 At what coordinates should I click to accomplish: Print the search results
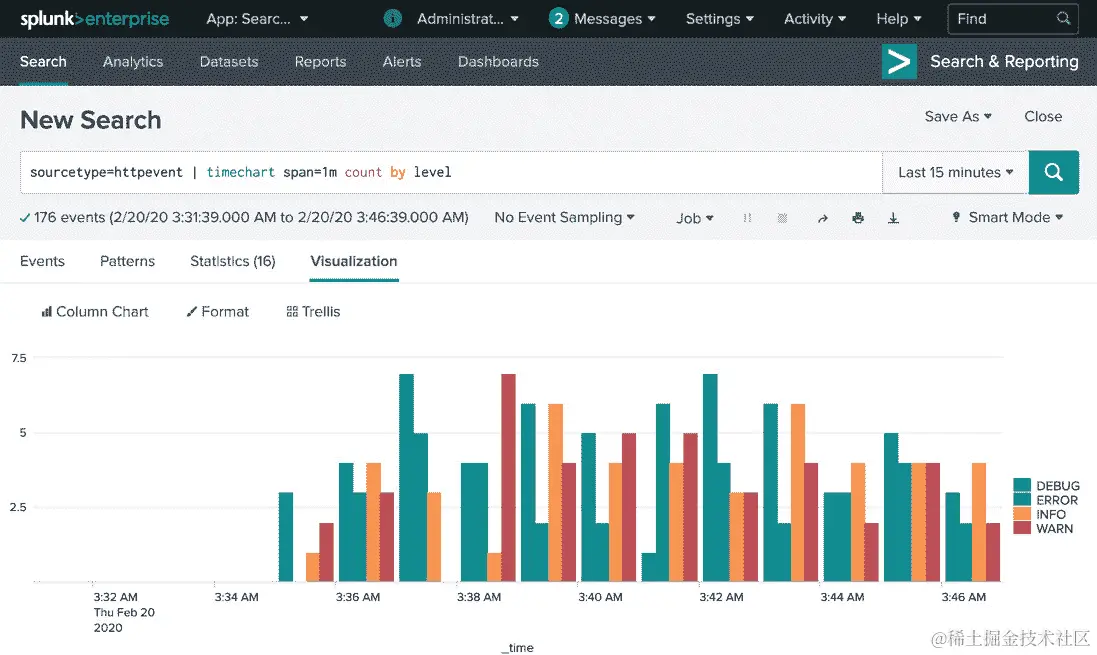[858, 218]
